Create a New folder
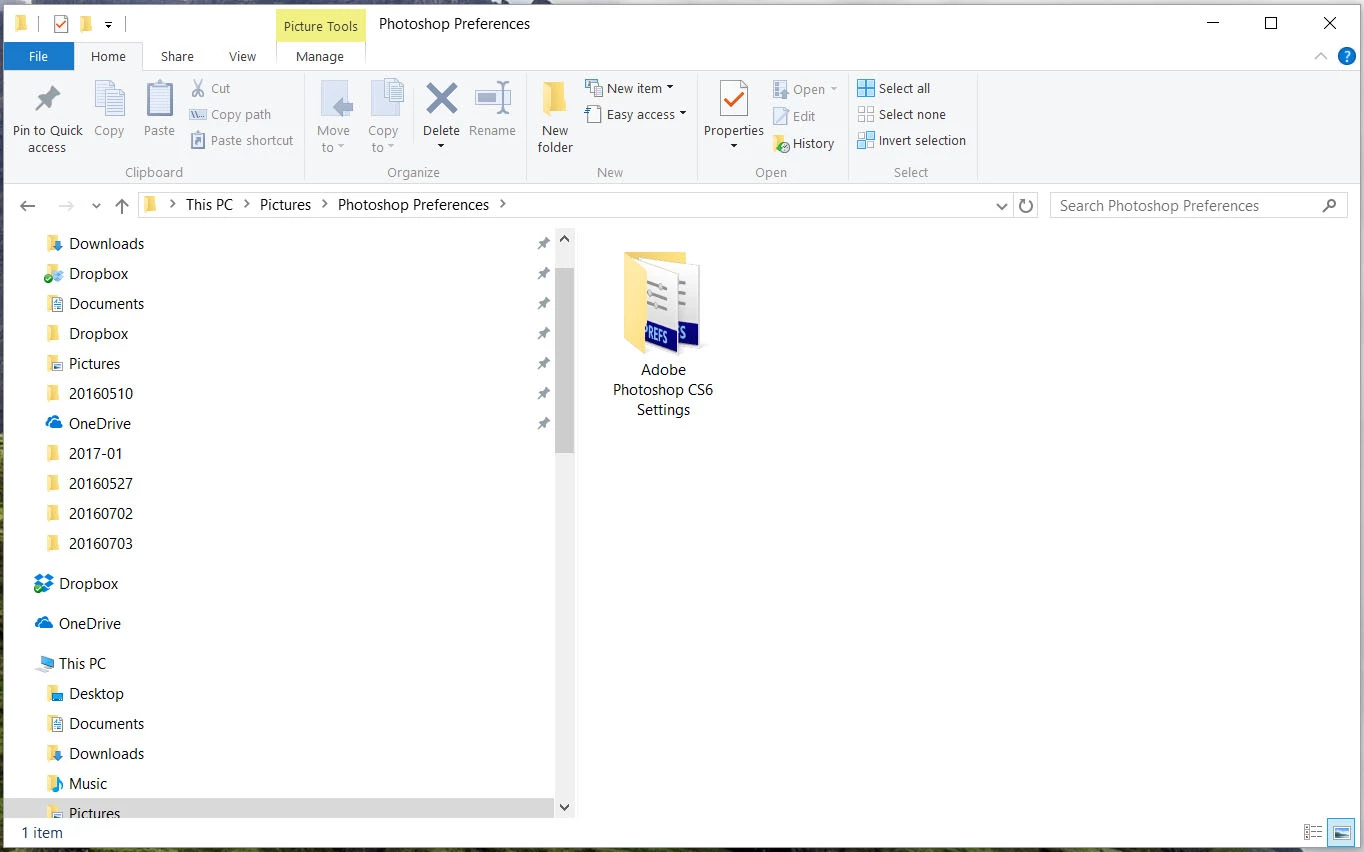This screenshot has height=852, width=1364. [x=555, y=117]
